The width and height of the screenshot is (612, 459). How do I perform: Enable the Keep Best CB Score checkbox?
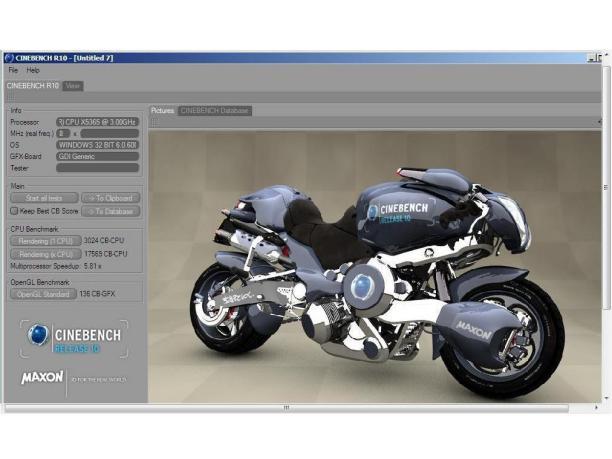14,211
